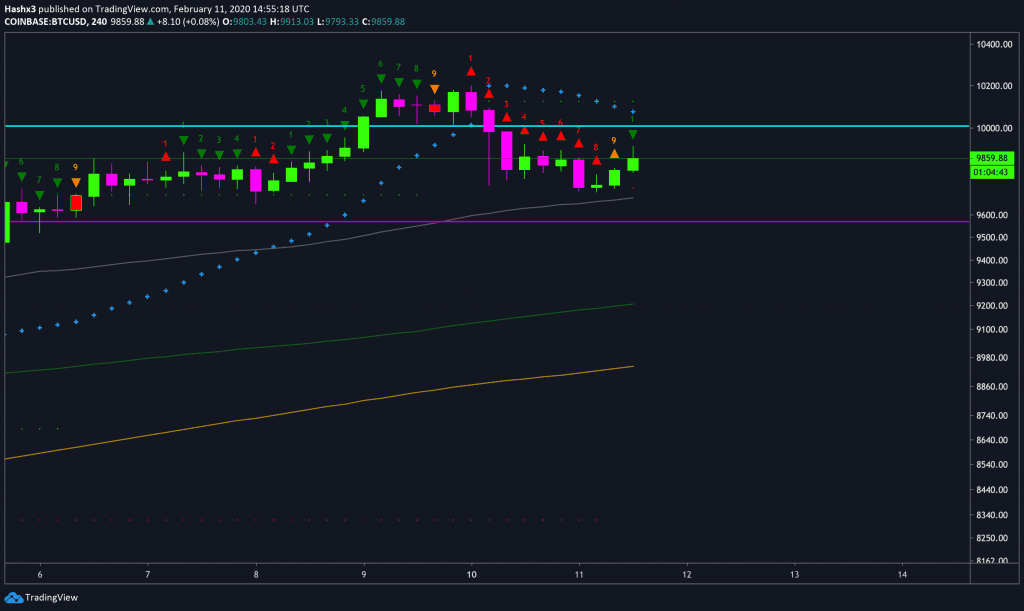Click the 8540.00 price axis label
This screenshot has width=1024, height=611.
click(x=992, y=465)
